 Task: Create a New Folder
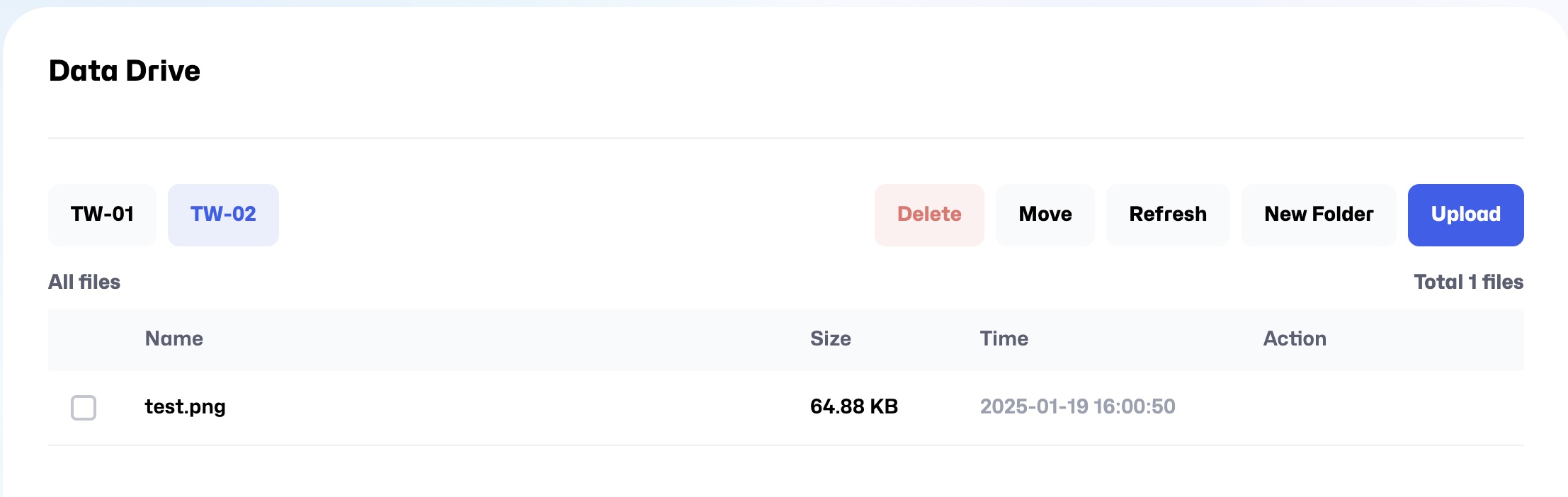(1318, 215)
